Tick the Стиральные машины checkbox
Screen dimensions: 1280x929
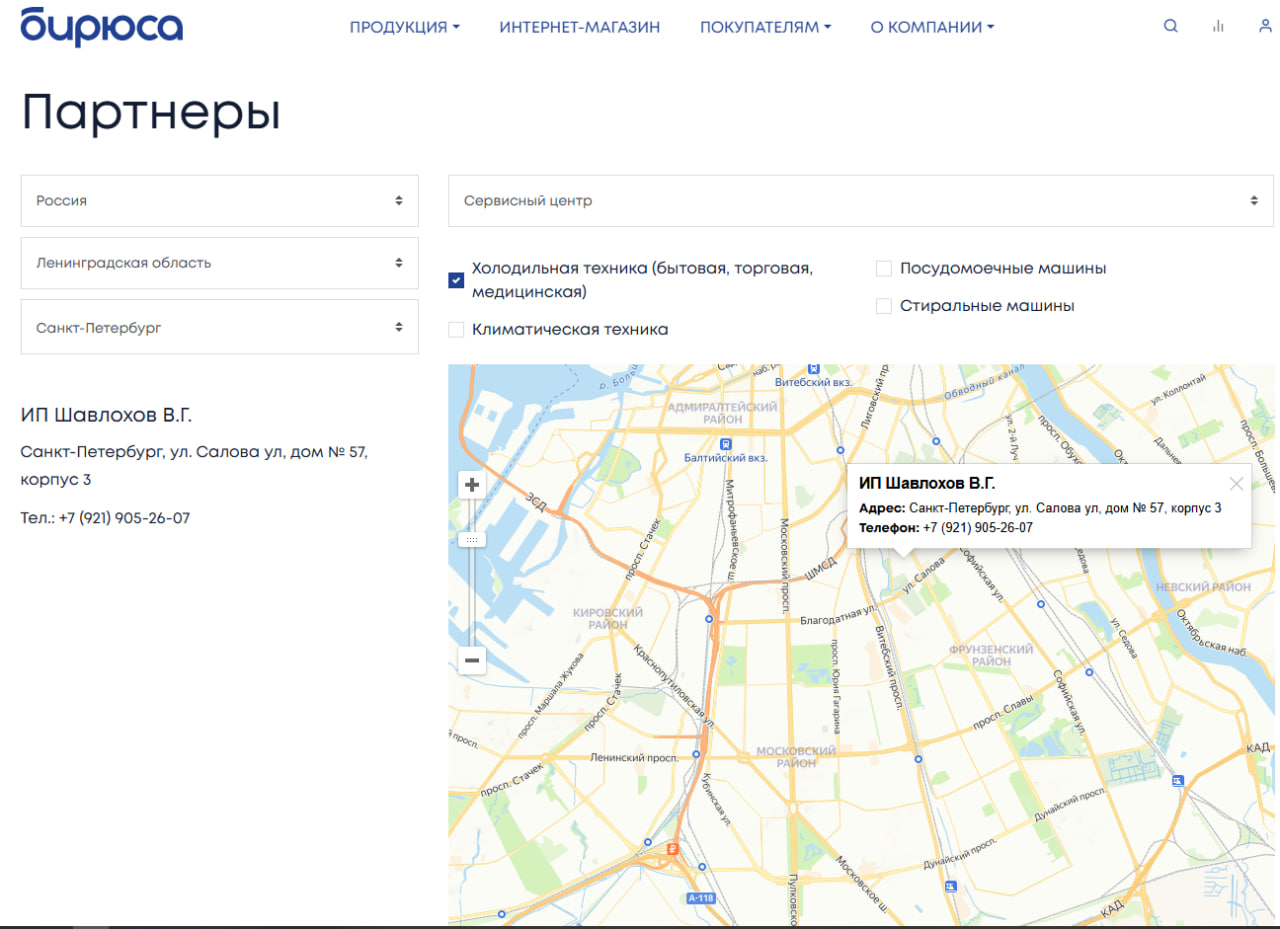[884, 306]
